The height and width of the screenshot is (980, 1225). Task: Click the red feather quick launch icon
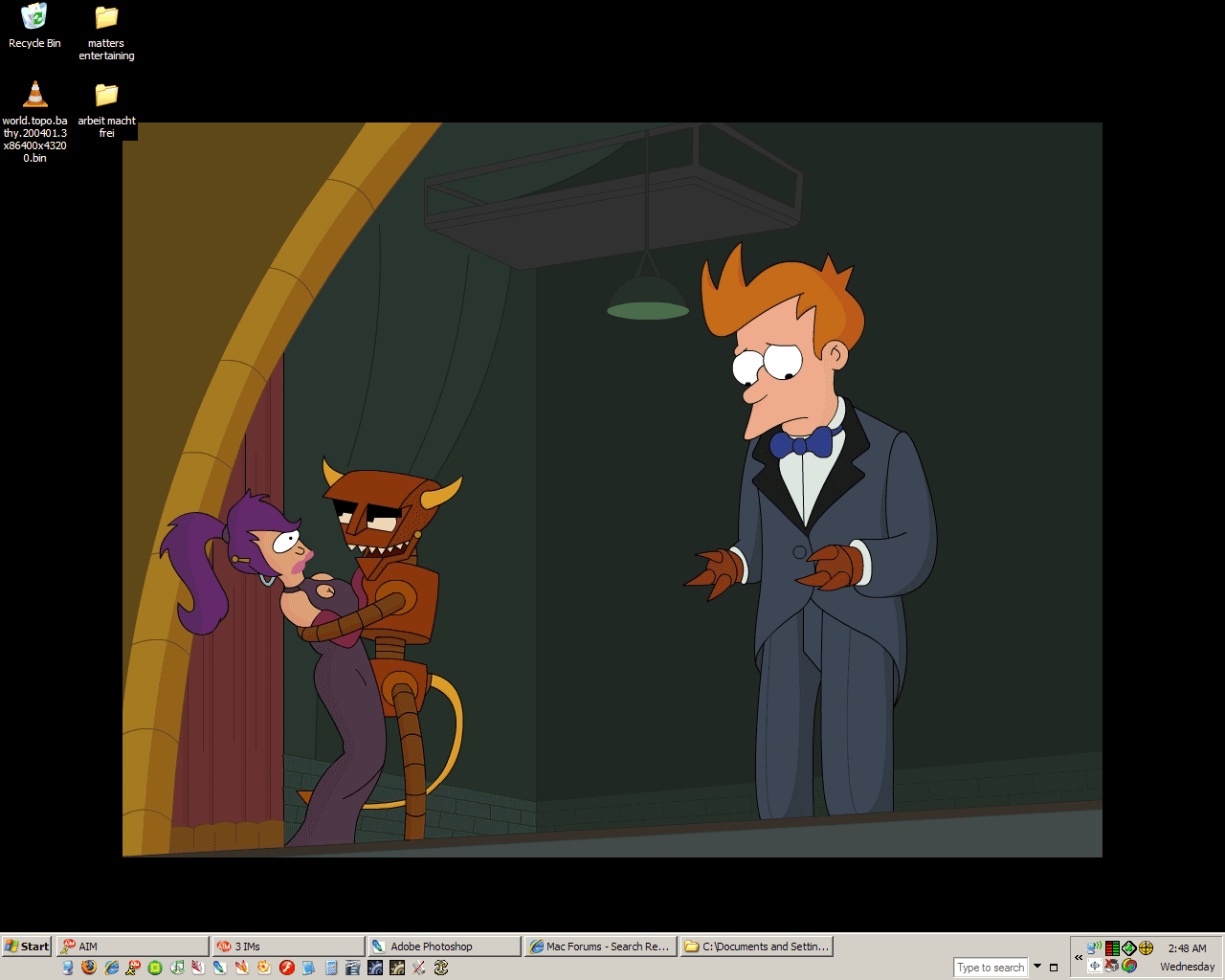click(198, 968)
